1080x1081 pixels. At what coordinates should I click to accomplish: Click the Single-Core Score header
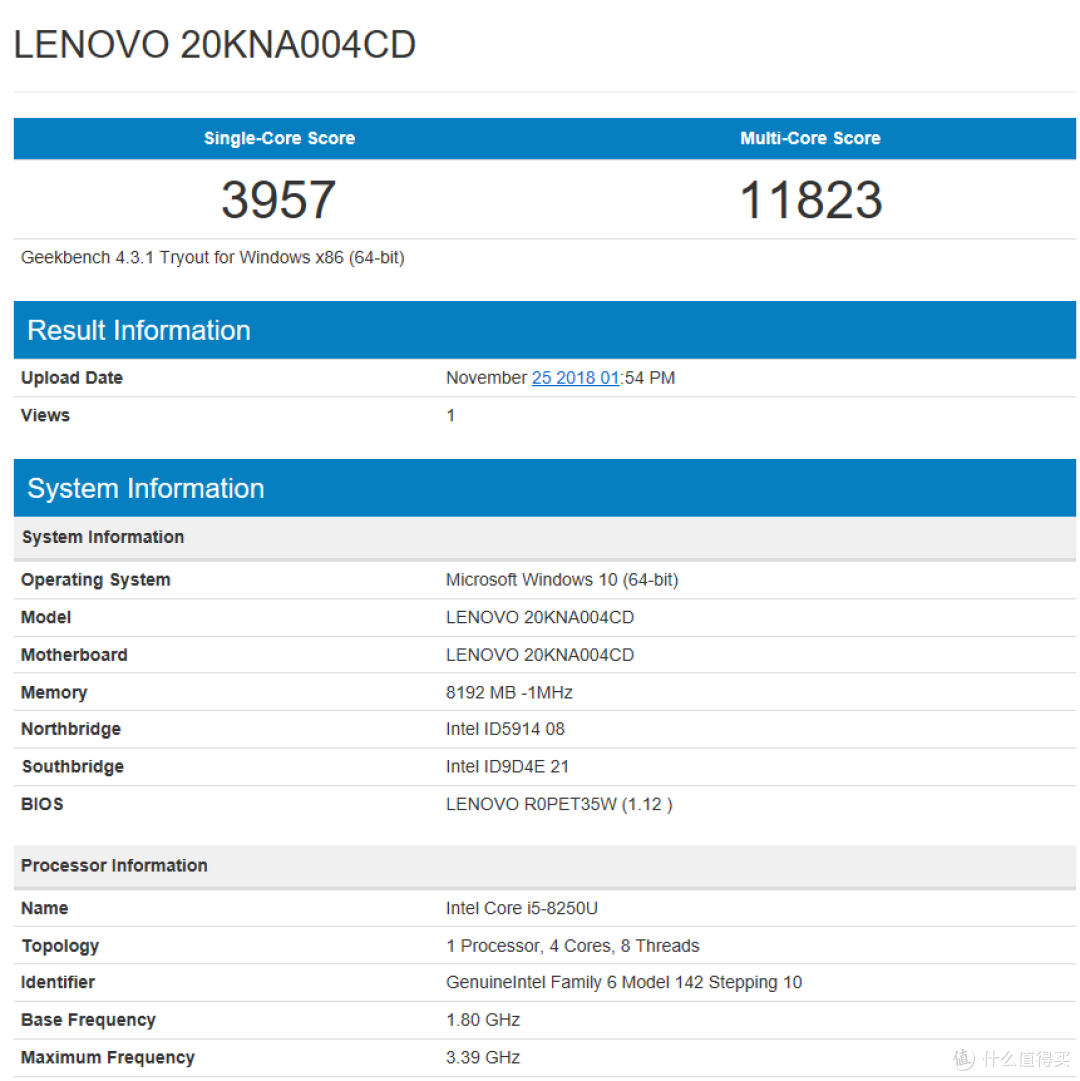(x=279, y=138)
